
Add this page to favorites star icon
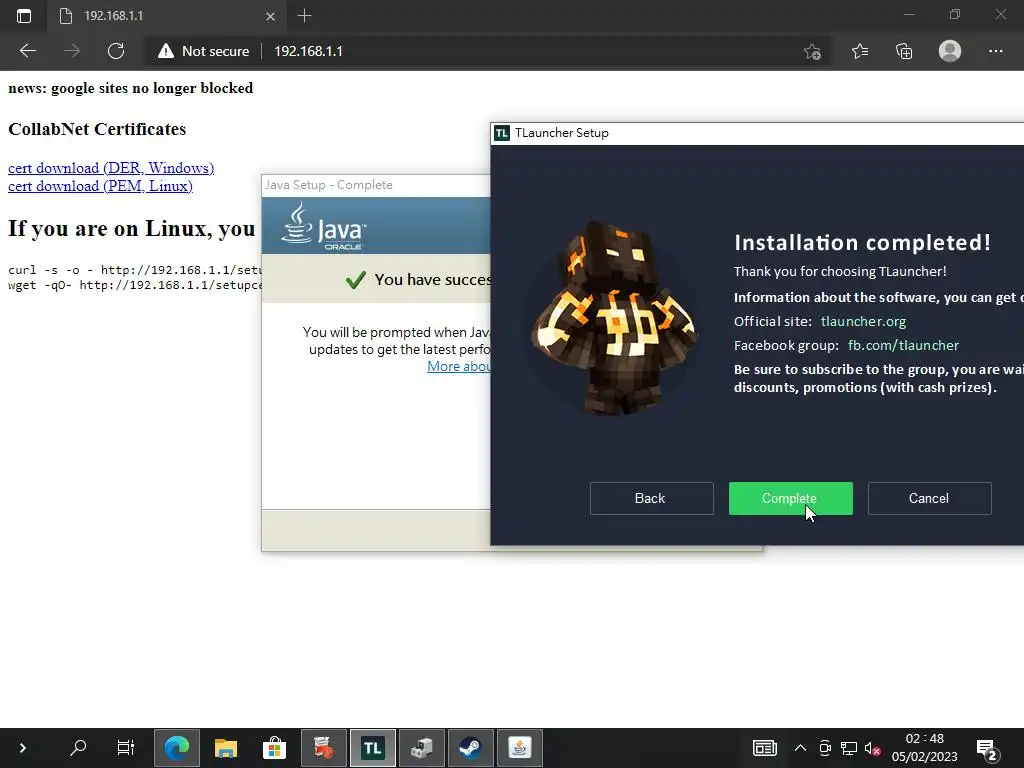(x=812, y=51)
